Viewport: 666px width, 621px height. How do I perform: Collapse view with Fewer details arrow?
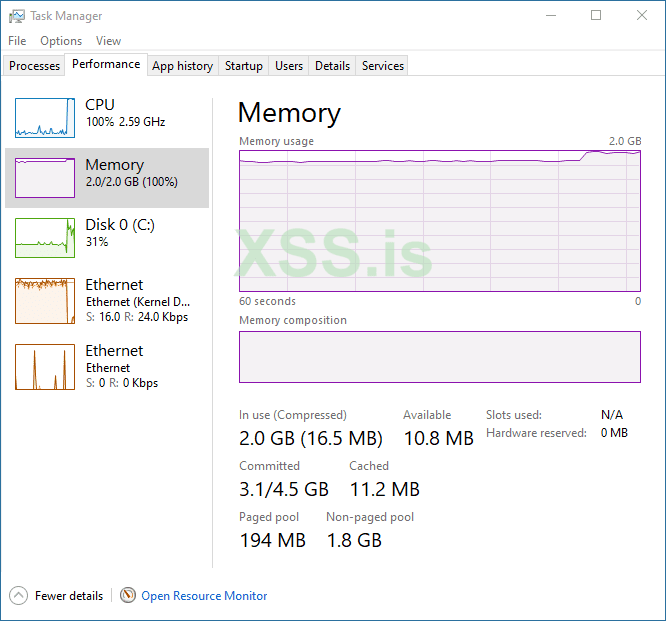(19, 596)
